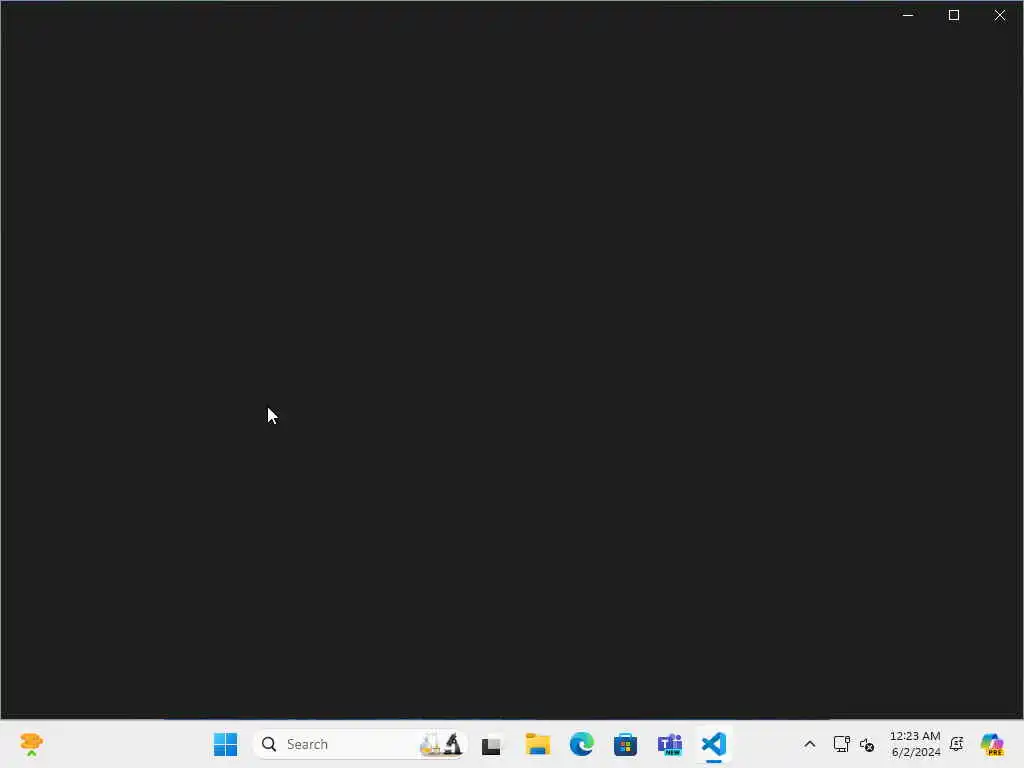Launch Copilot preview from the taskbar
The width and height of the screenshot is (1024, 768).
(992, 744)
